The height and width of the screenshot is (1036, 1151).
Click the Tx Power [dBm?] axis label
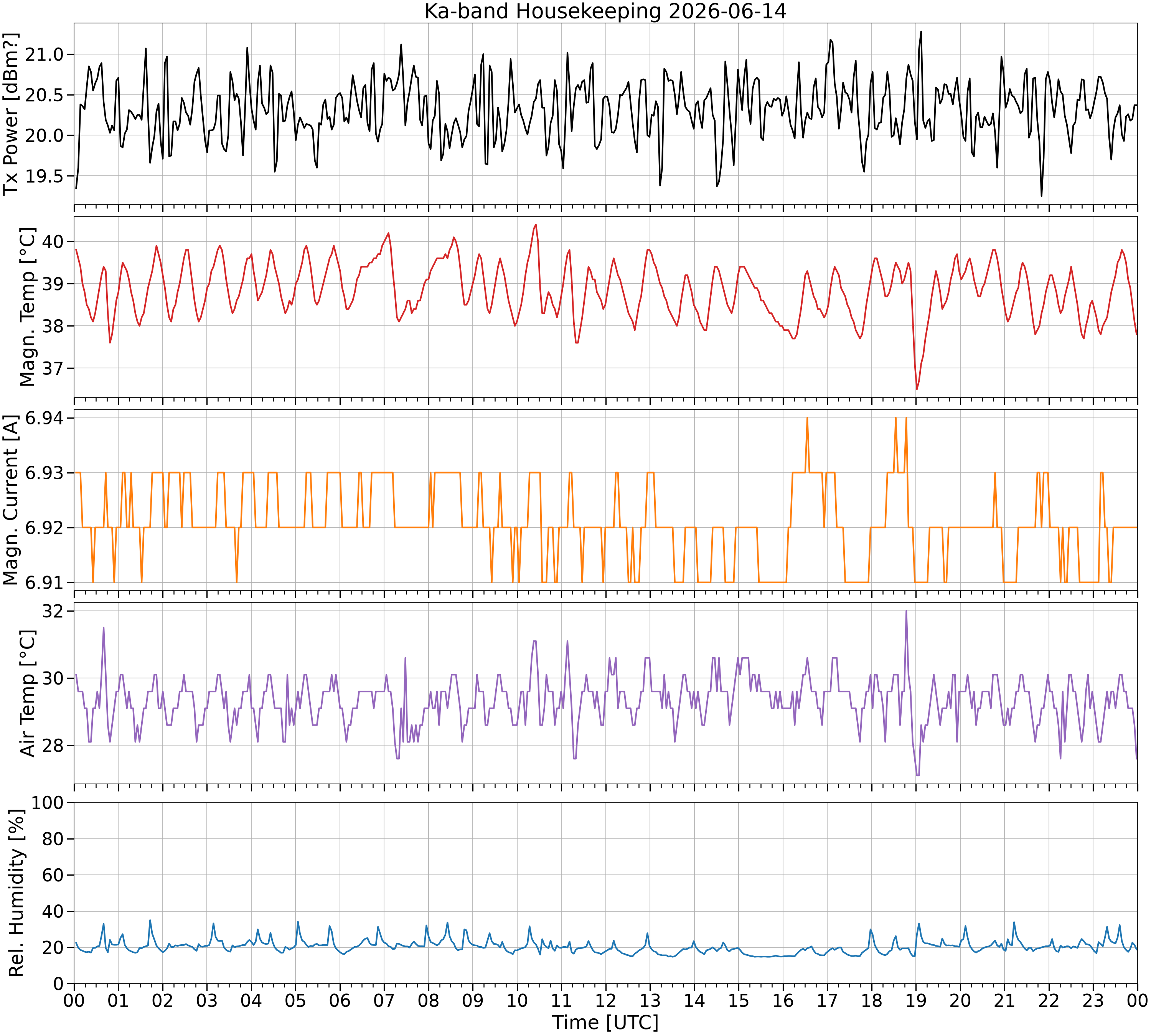(x=12, y=114)
